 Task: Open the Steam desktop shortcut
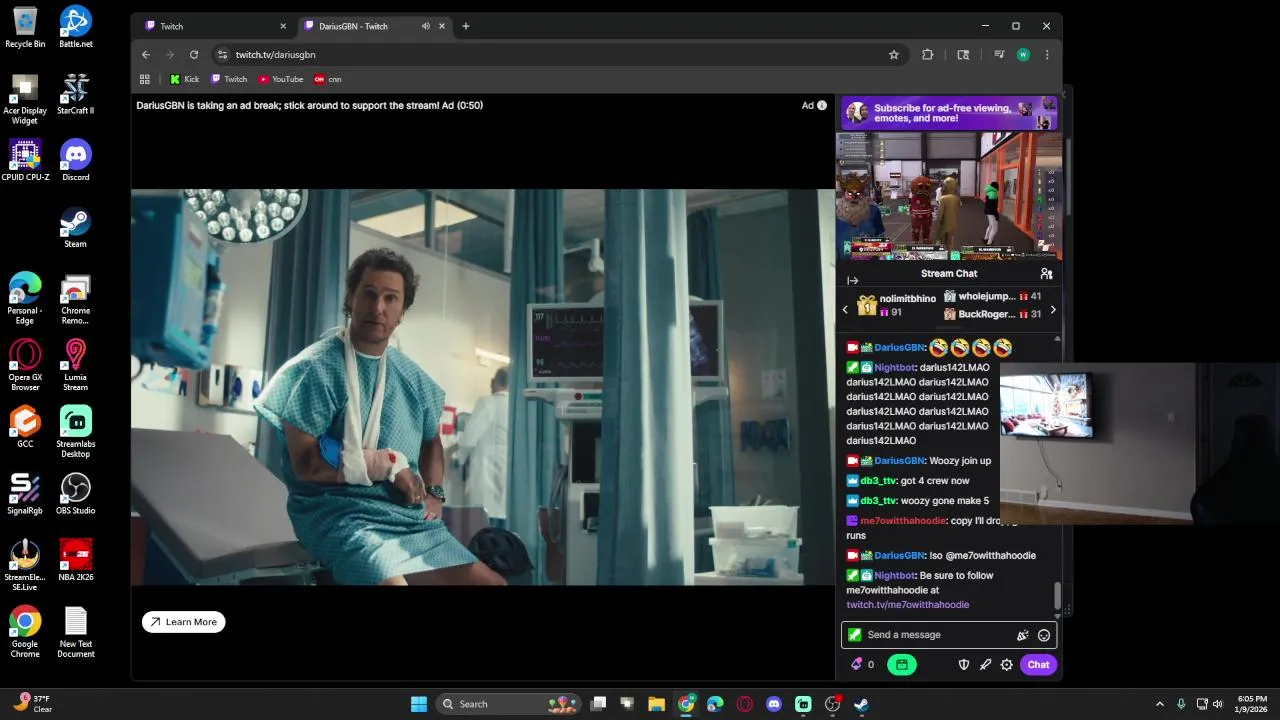(75, 227)
